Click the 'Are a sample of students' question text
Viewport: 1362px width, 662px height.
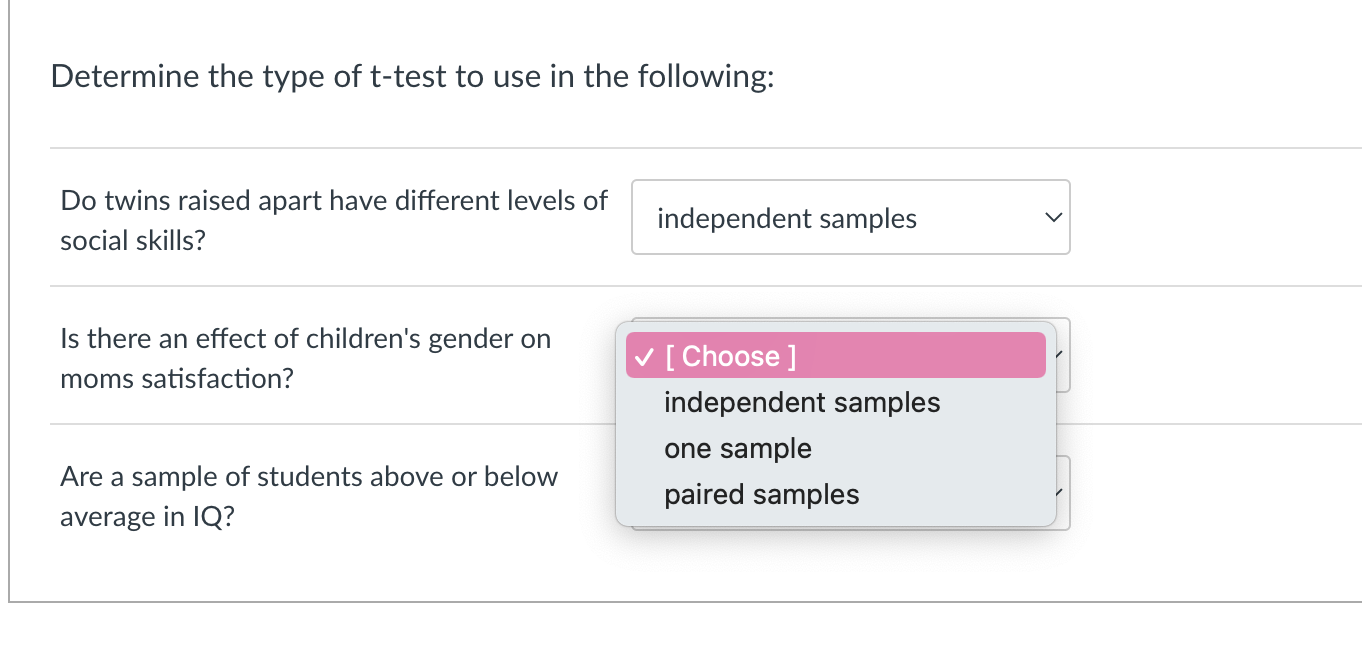point(309,477)
